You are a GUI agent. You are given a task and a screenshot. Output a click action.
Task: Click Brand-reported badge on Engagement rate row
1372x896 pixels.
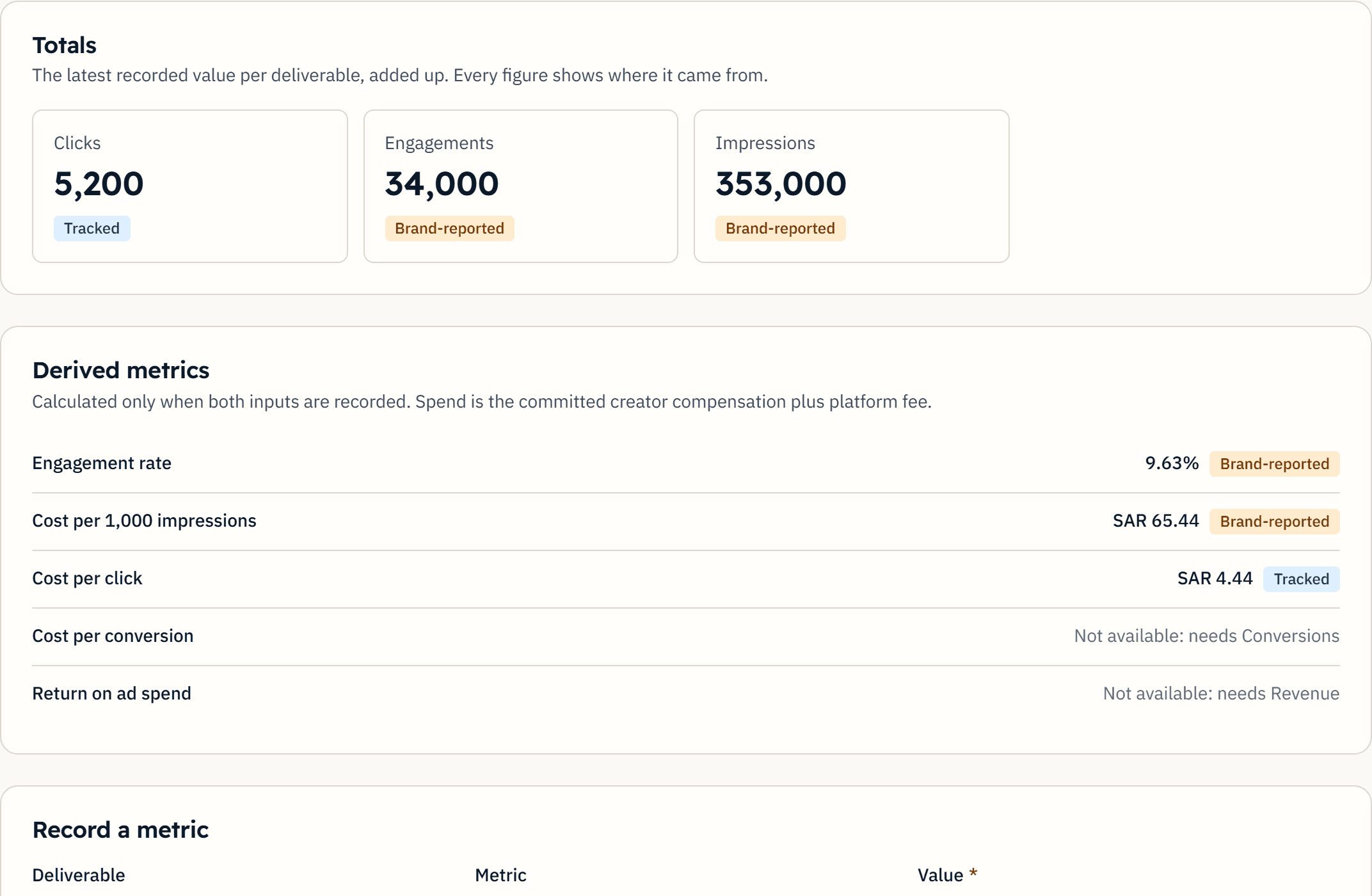click(x=1274, y=464)
